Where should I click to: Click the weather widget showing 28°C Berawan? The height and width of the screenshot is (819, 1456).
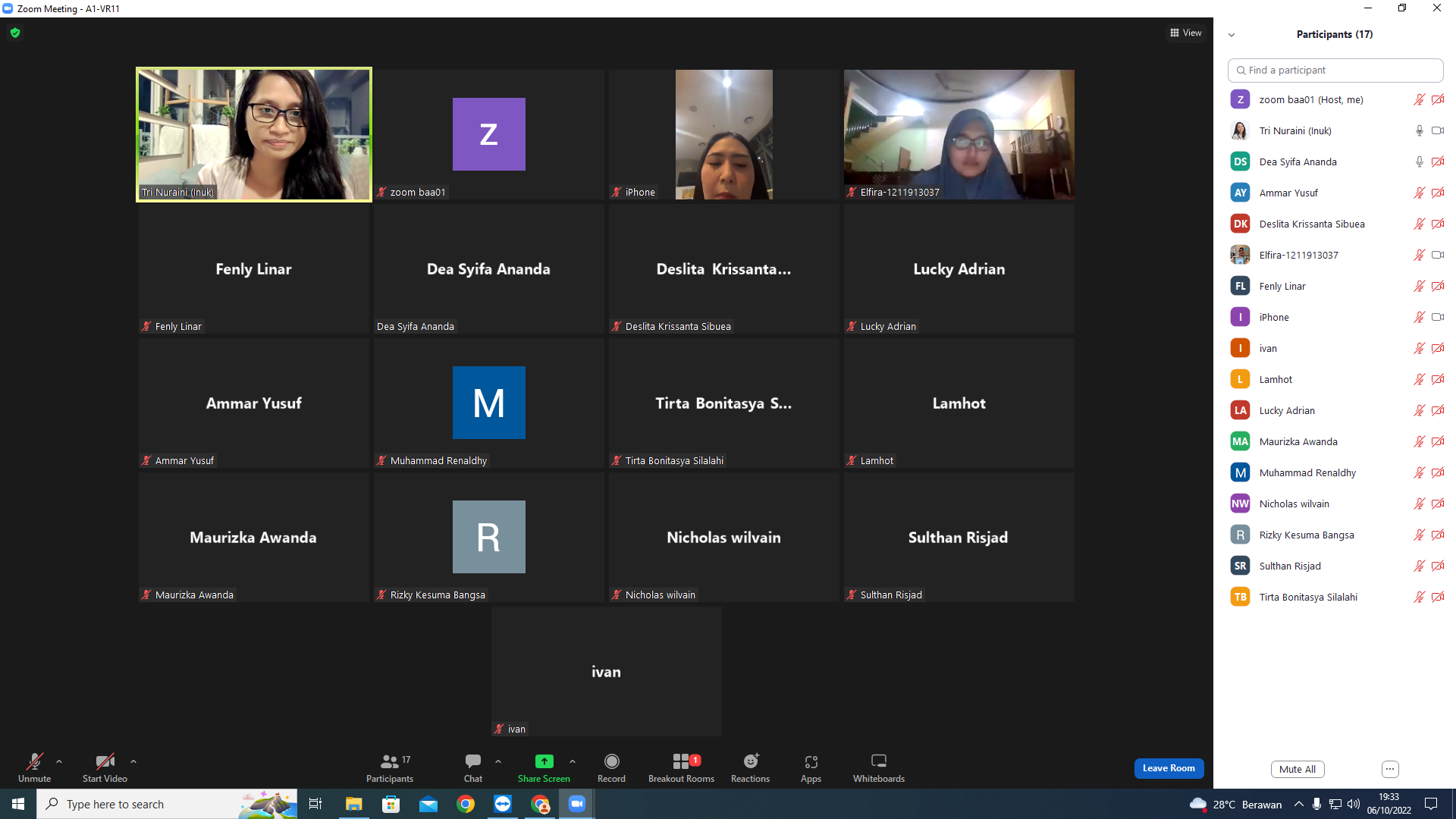tap(1236, 804)
